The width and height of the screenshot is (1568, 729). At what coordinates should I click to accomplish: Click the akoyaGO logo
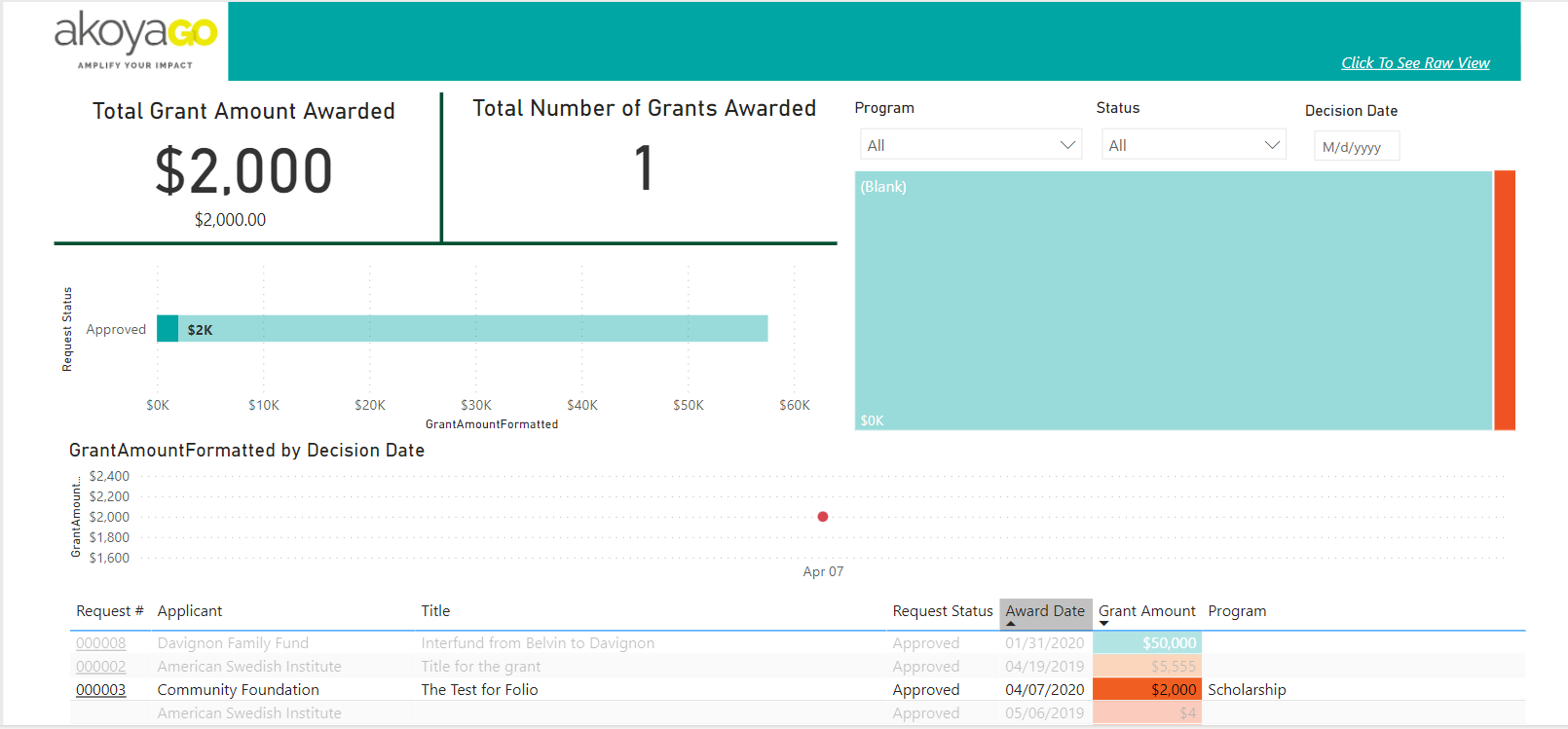pos(135,40)
